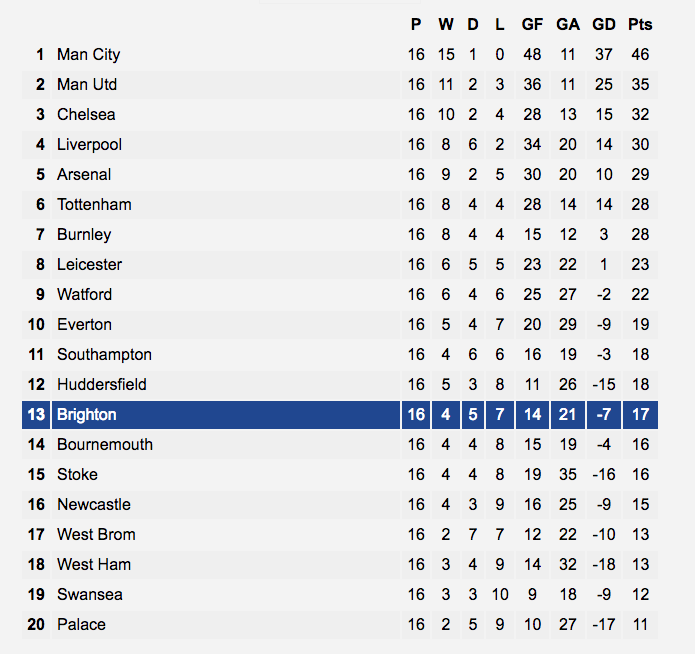Click Brighton's highlighted 17 points cell
The width and height of the screenshot is (695, 654).
click(640, 415)
